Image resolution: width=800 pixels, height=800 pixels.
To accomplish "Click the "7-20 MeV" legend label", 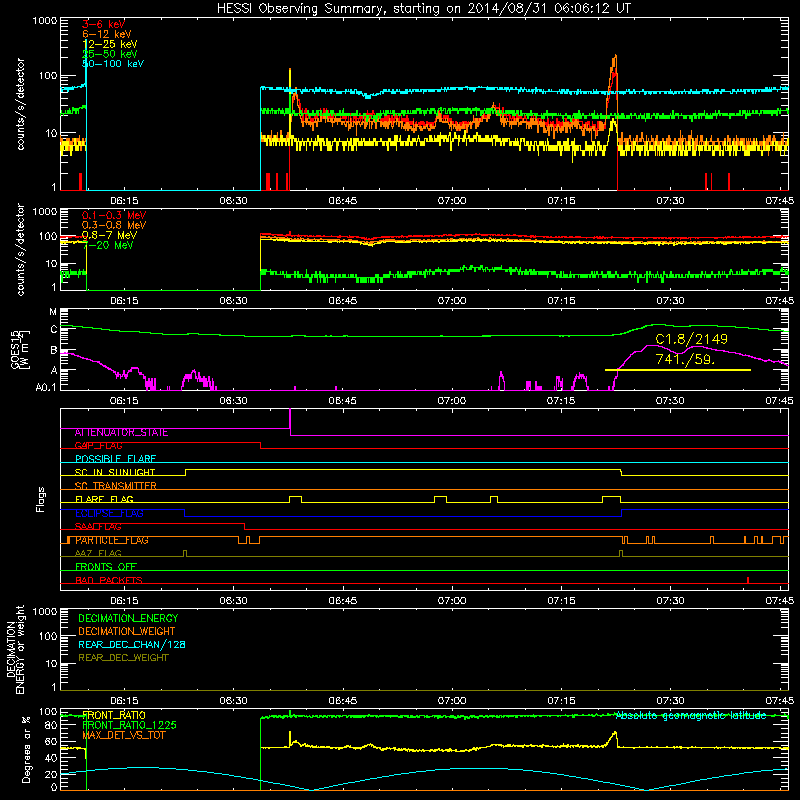I will [107, 245].
